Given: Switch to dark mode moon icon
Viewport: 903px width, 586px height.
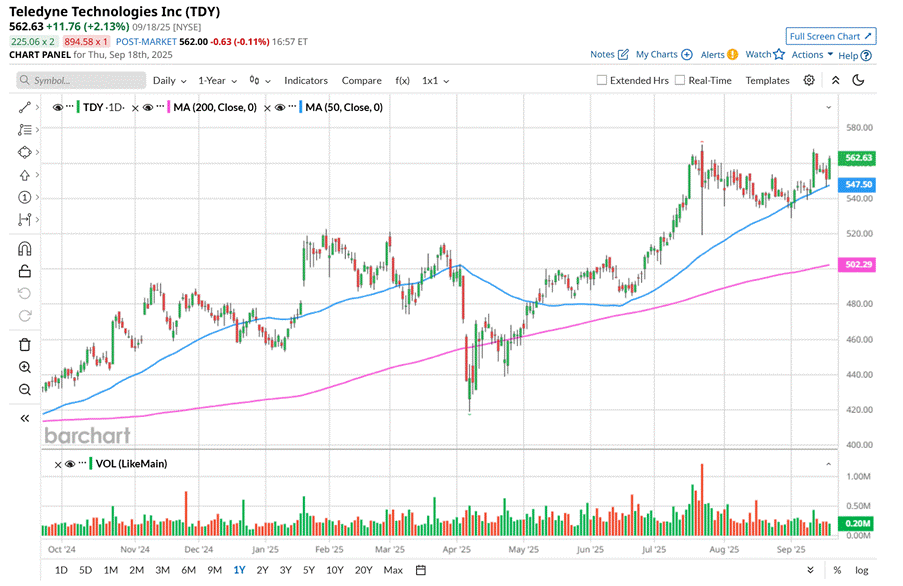Looking at the screenshot, I should pos(858,80).
